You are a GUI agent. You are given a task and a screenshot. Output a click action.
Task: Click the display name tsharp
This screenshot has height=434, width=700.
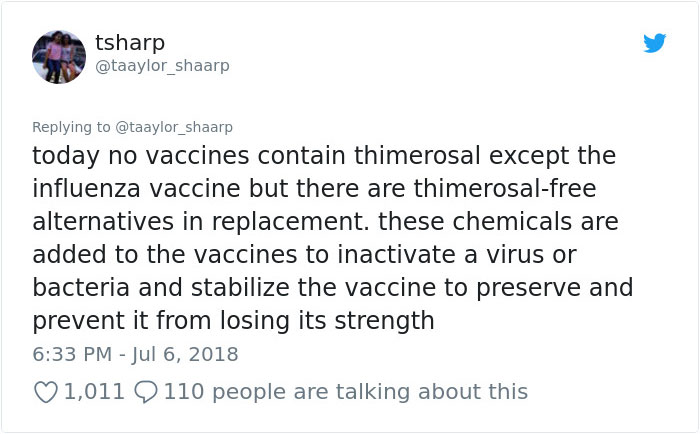(130, 42)
